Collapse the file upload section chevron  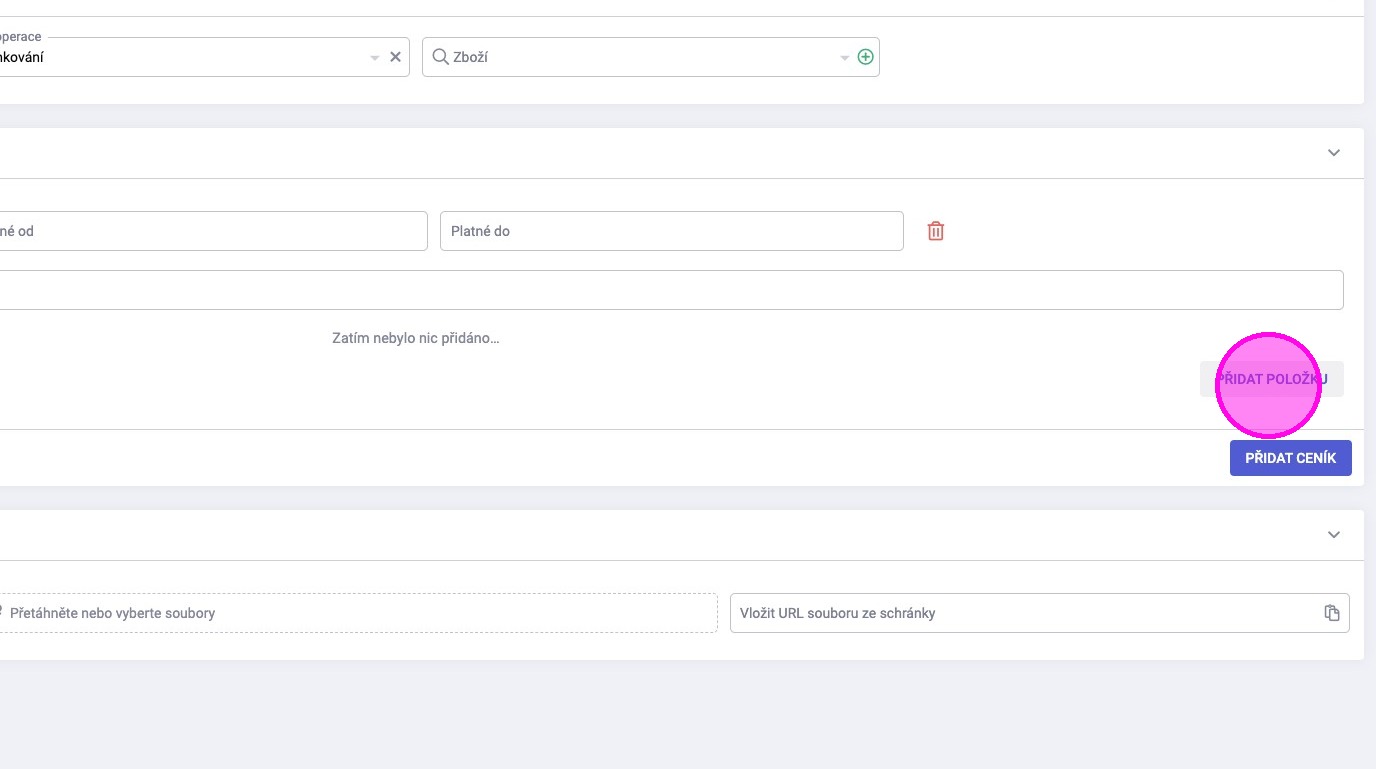(1333, 535)
